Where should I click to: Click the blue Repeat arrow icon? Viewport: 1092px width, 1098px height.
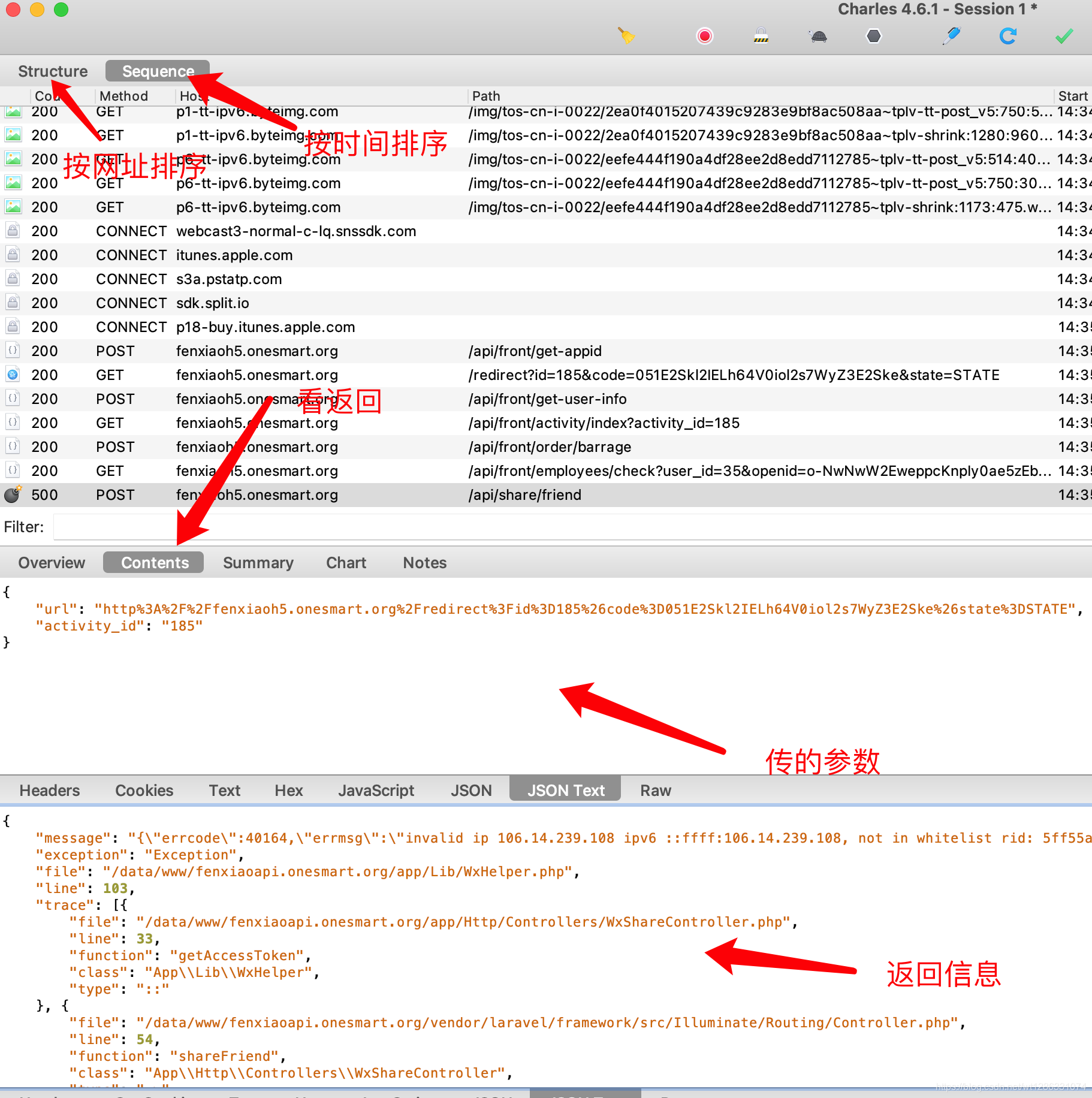(x=1008, y=36)
